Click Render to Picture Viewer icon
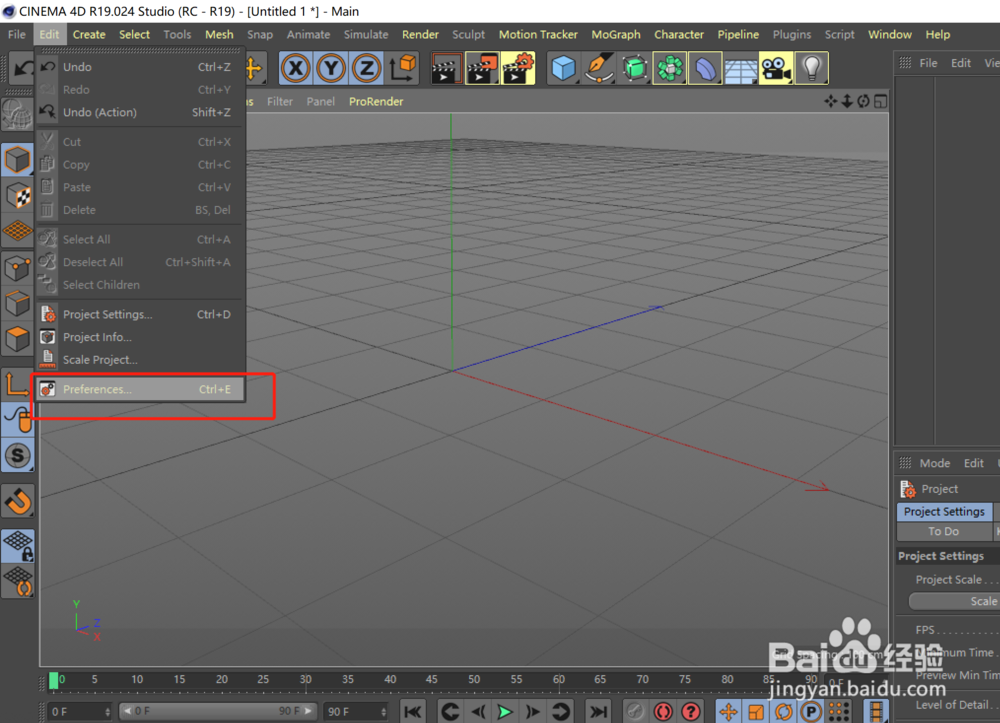1000x723 pixels. 482,68
